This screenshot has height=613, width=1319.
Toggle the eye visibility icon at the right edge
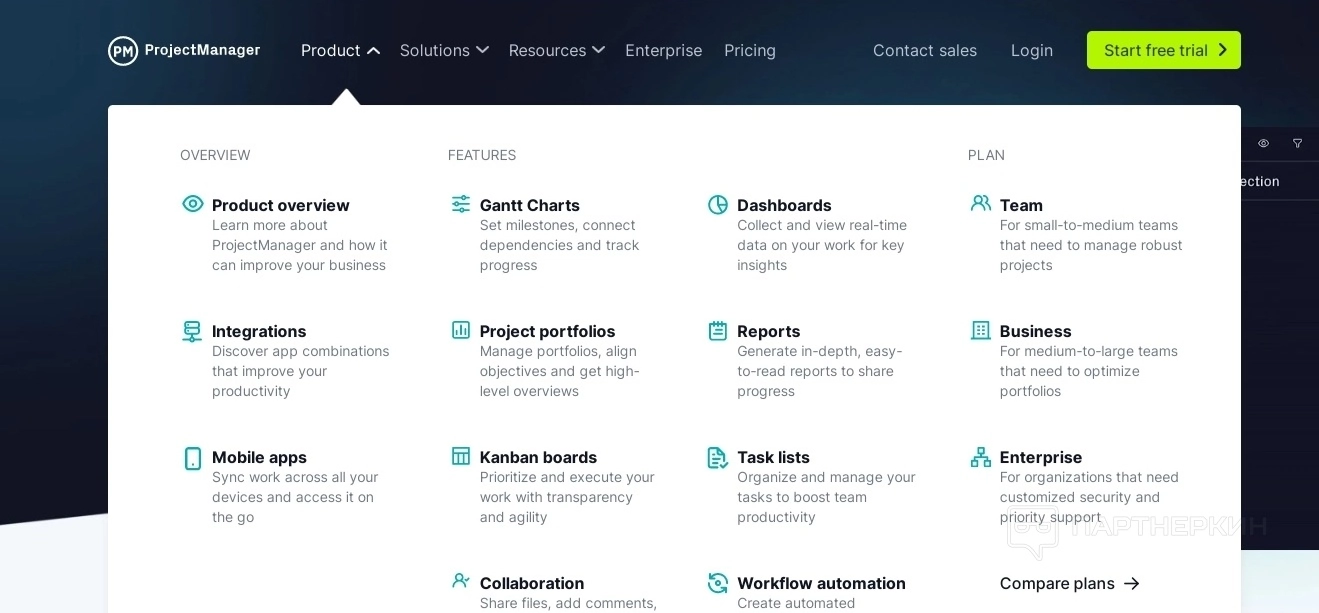click(x=1263, y=144)
